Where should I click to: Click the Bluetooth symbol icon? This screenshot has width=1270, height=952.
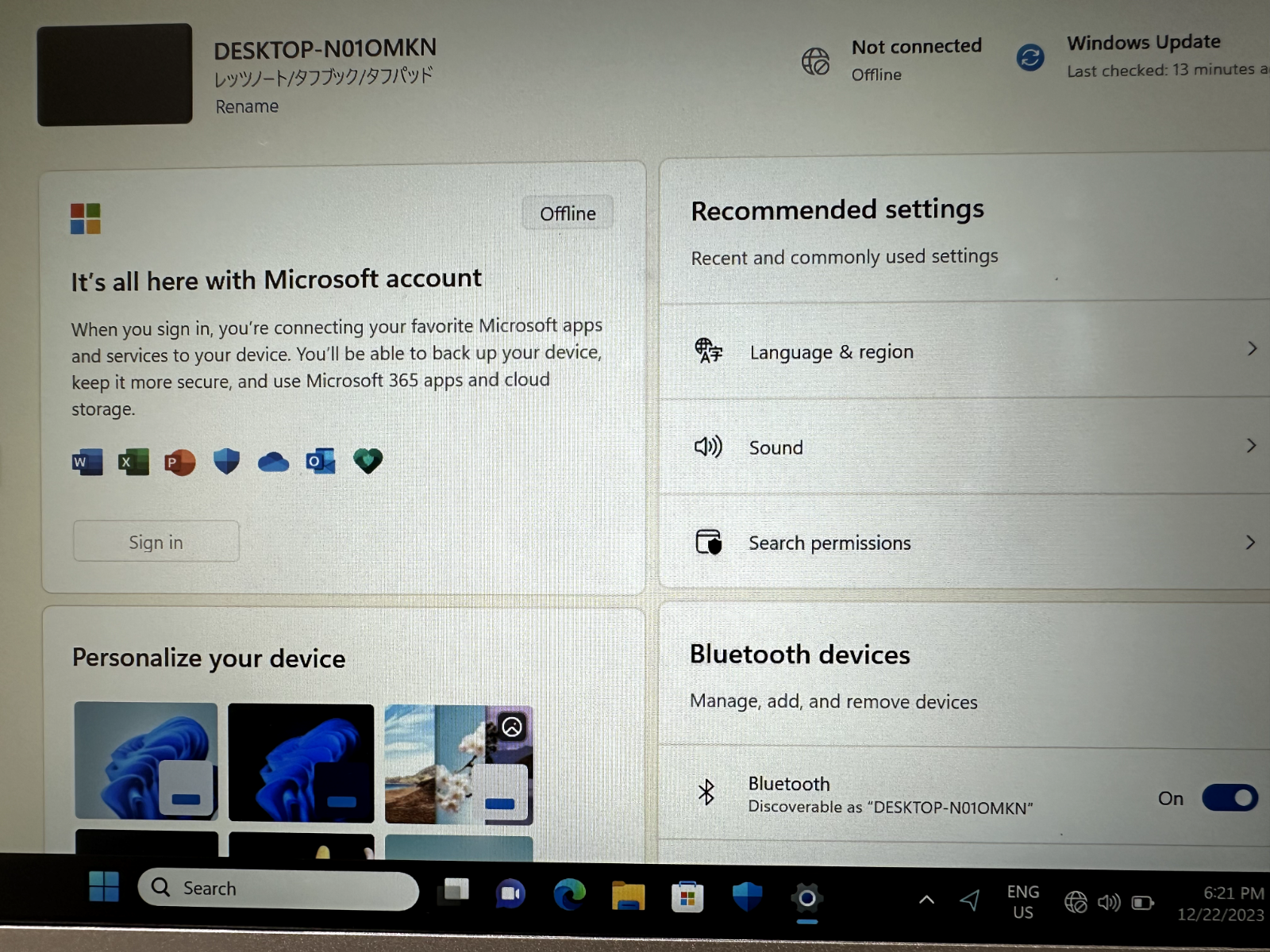coord(706,792)
